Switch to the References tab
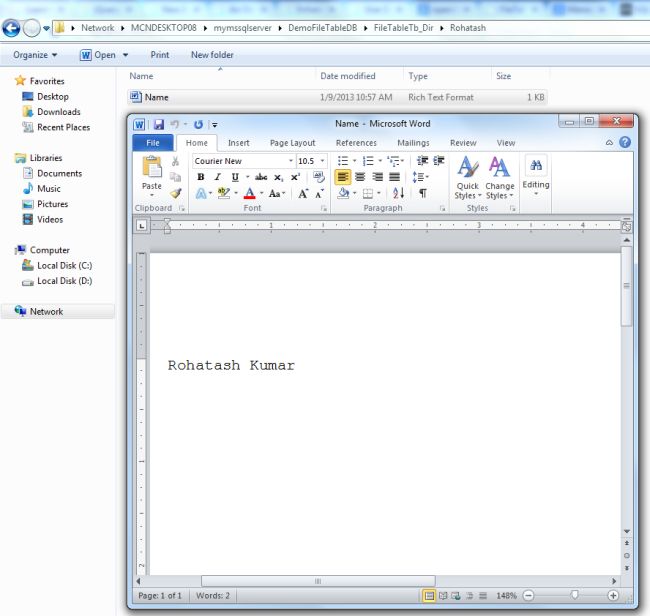The image size is (650, 616). pos(356,143)
